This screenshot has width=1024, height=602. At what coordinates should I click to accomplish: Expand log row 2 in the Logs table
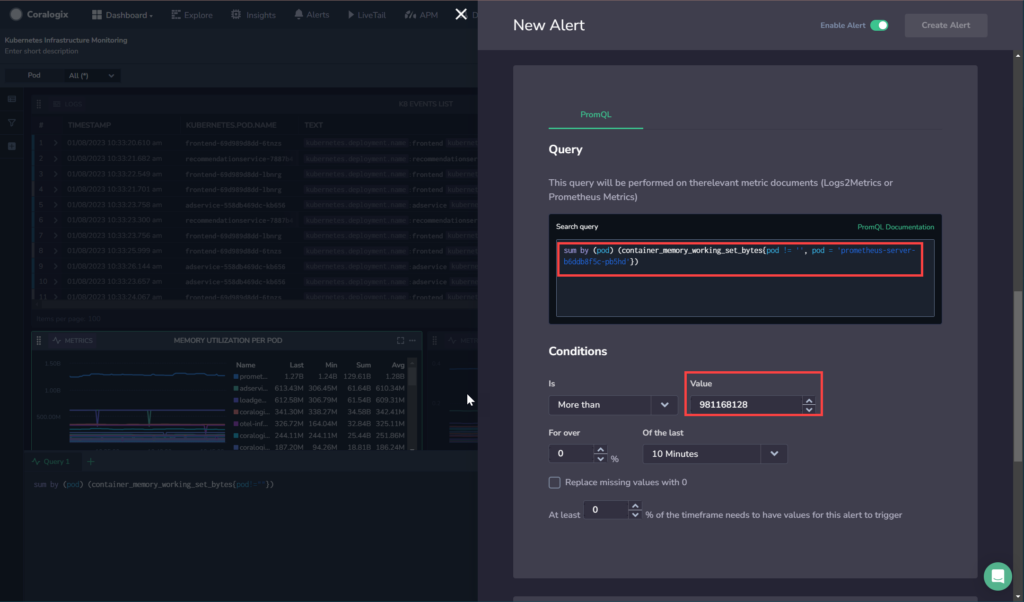[56, 159]
